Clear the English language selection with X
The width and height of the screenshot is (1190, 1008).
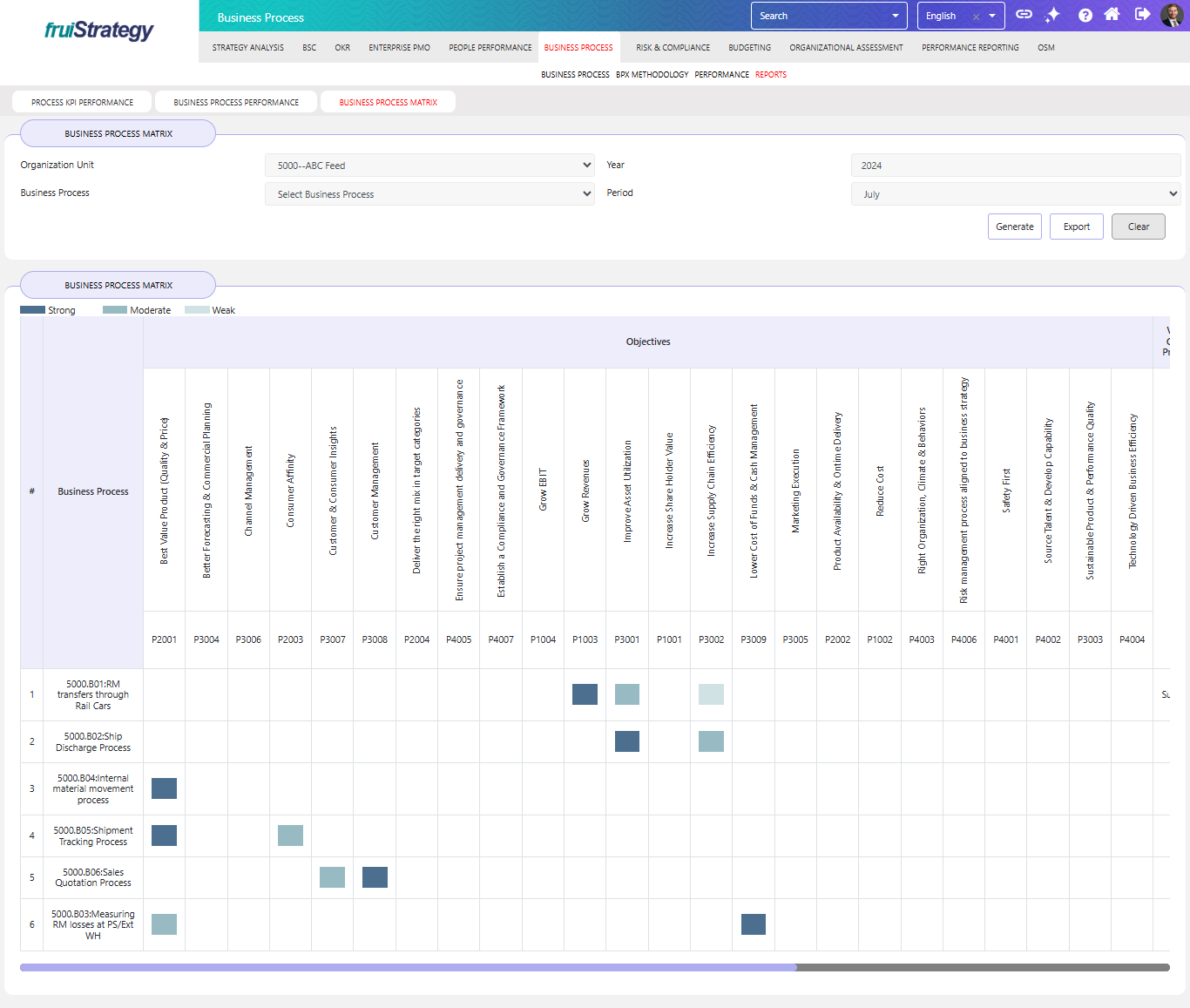976,17
